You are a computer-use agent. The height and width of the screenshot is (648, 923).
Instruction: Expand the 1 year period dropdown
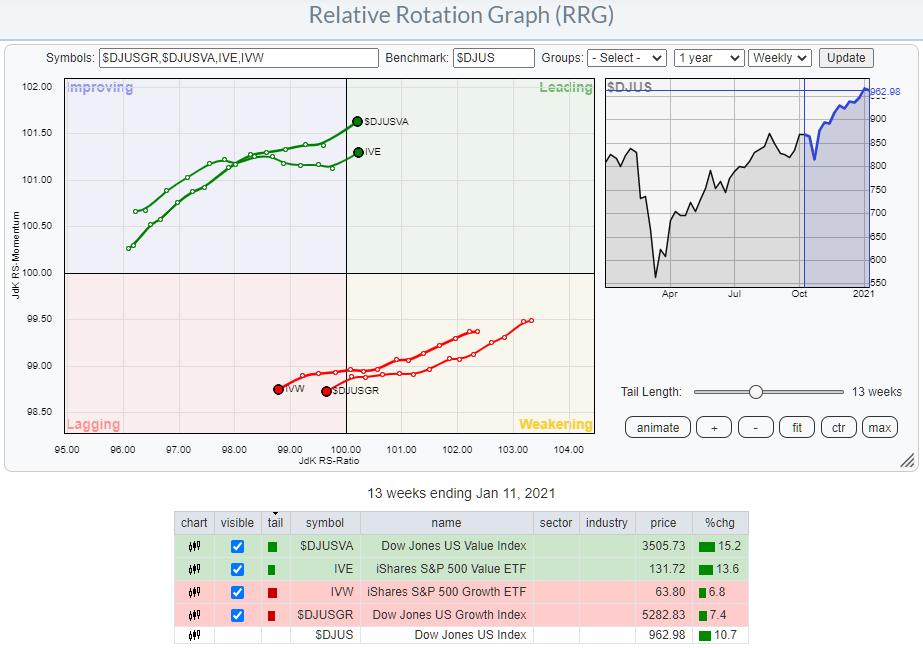coord(708,58)
